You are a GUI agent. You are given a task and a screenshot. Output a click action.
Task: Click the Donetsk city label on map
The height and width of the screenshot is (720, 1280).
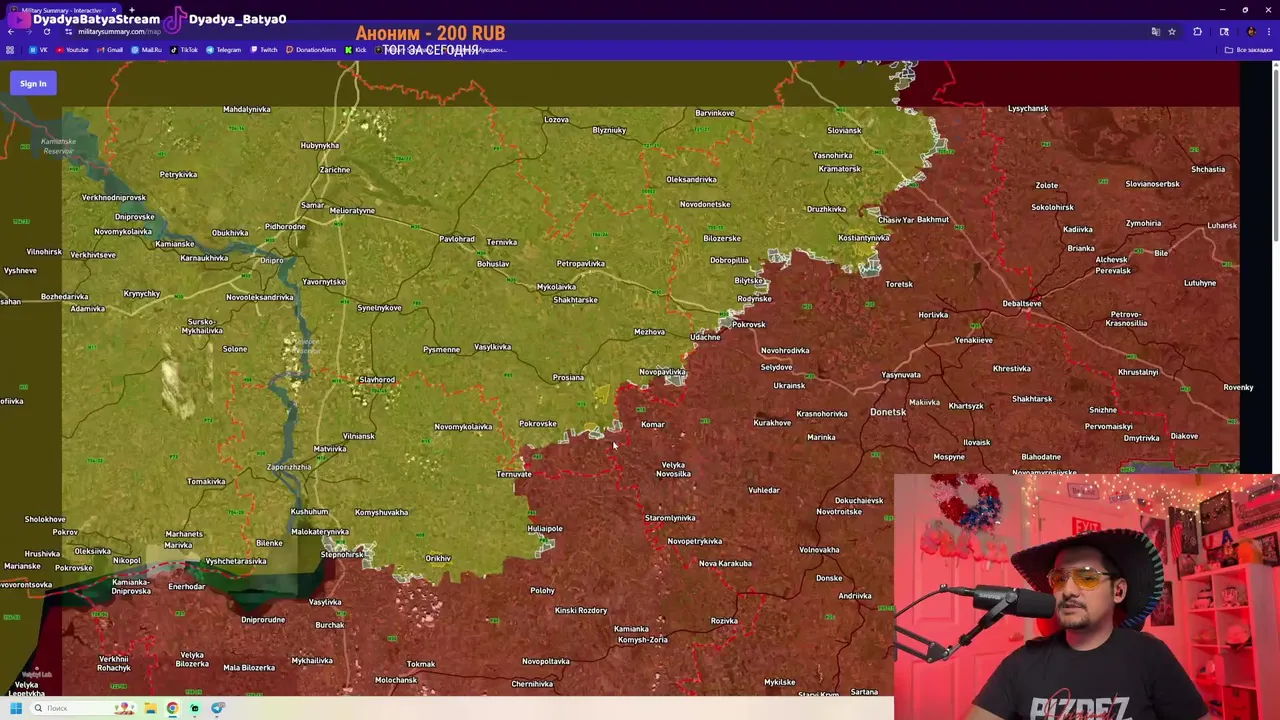[x=888, y=412]
